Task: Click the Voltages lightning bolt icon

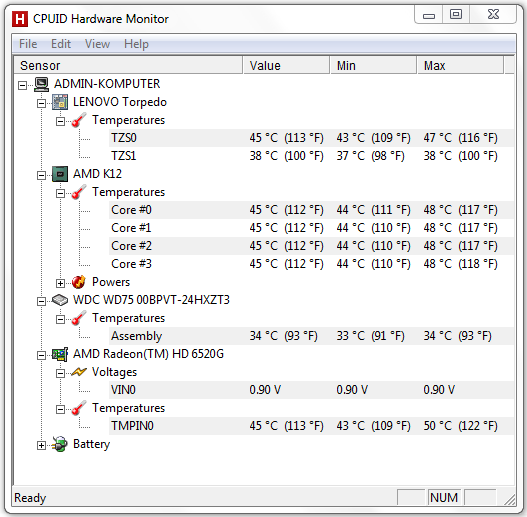Action: pos(79,372)
